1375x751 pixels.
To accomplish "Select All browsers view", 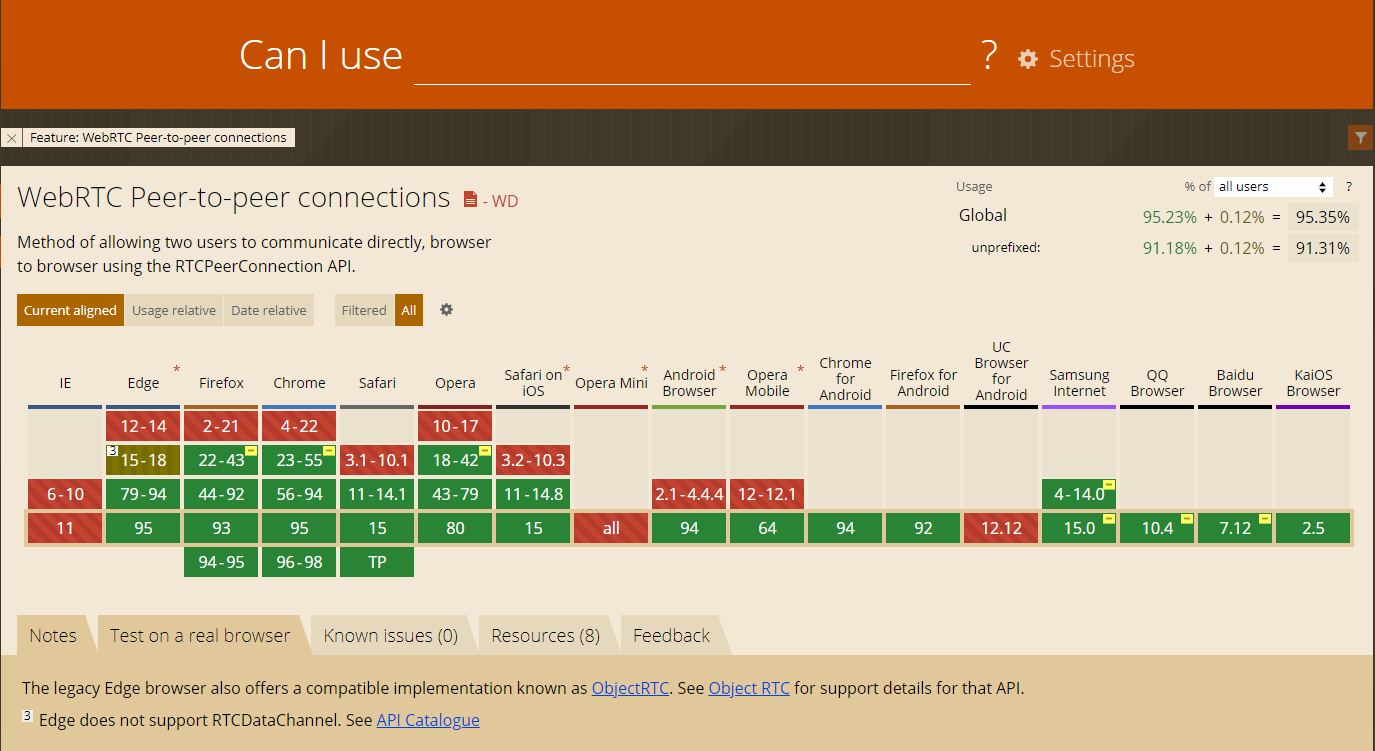I will tap(409, 310).
